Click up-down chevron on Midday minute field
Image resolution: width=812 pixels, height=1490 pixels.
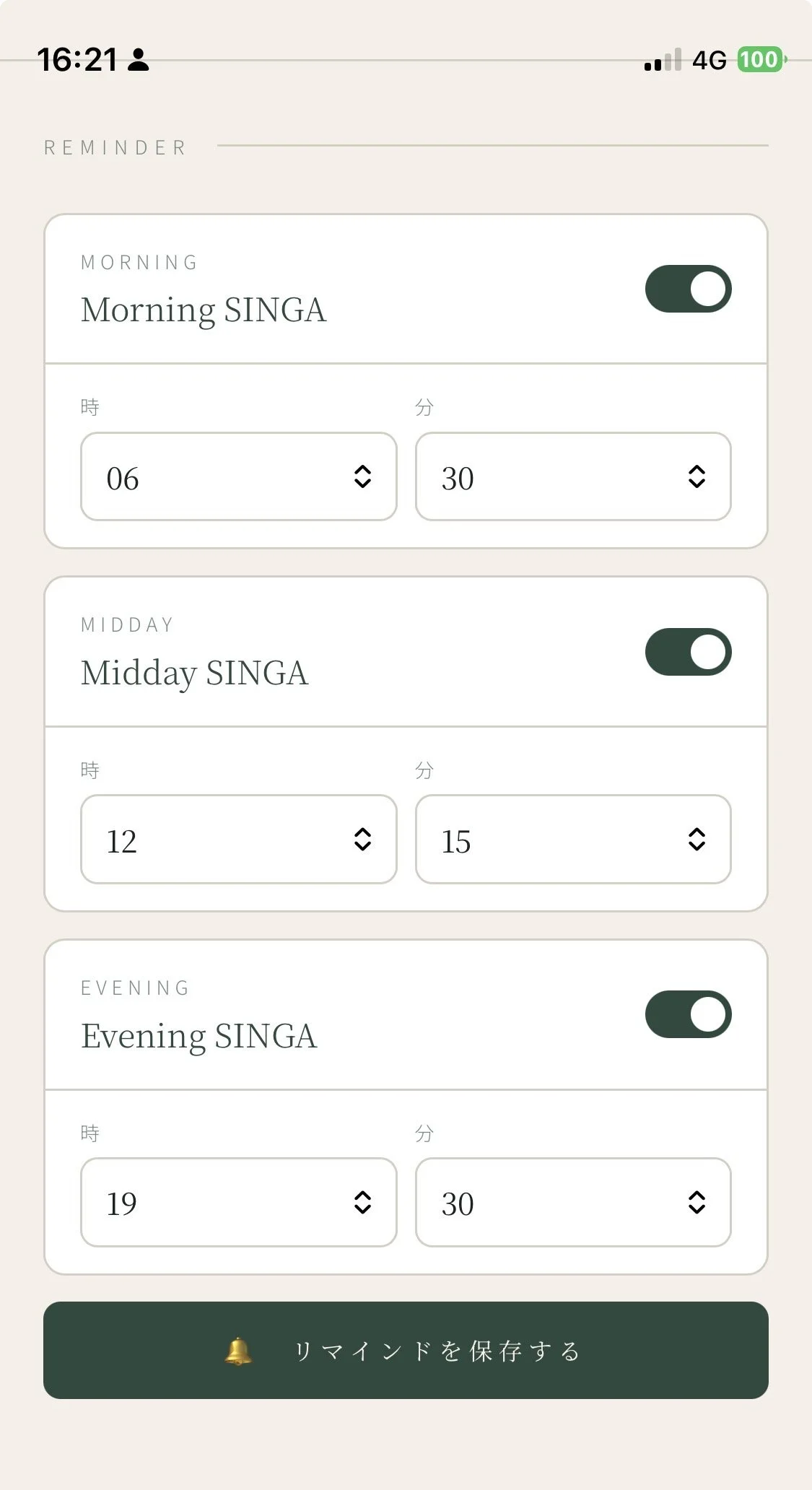tap(697, 840)
